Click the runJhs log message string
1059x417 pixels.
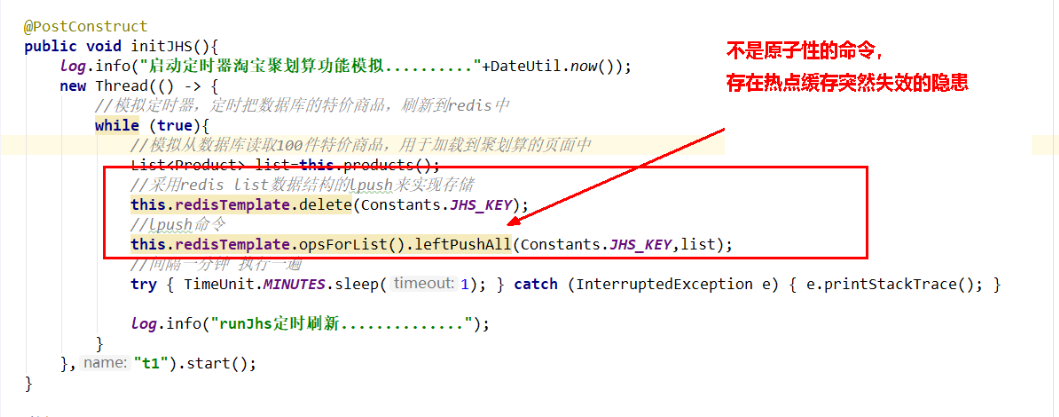click(342, 324)
